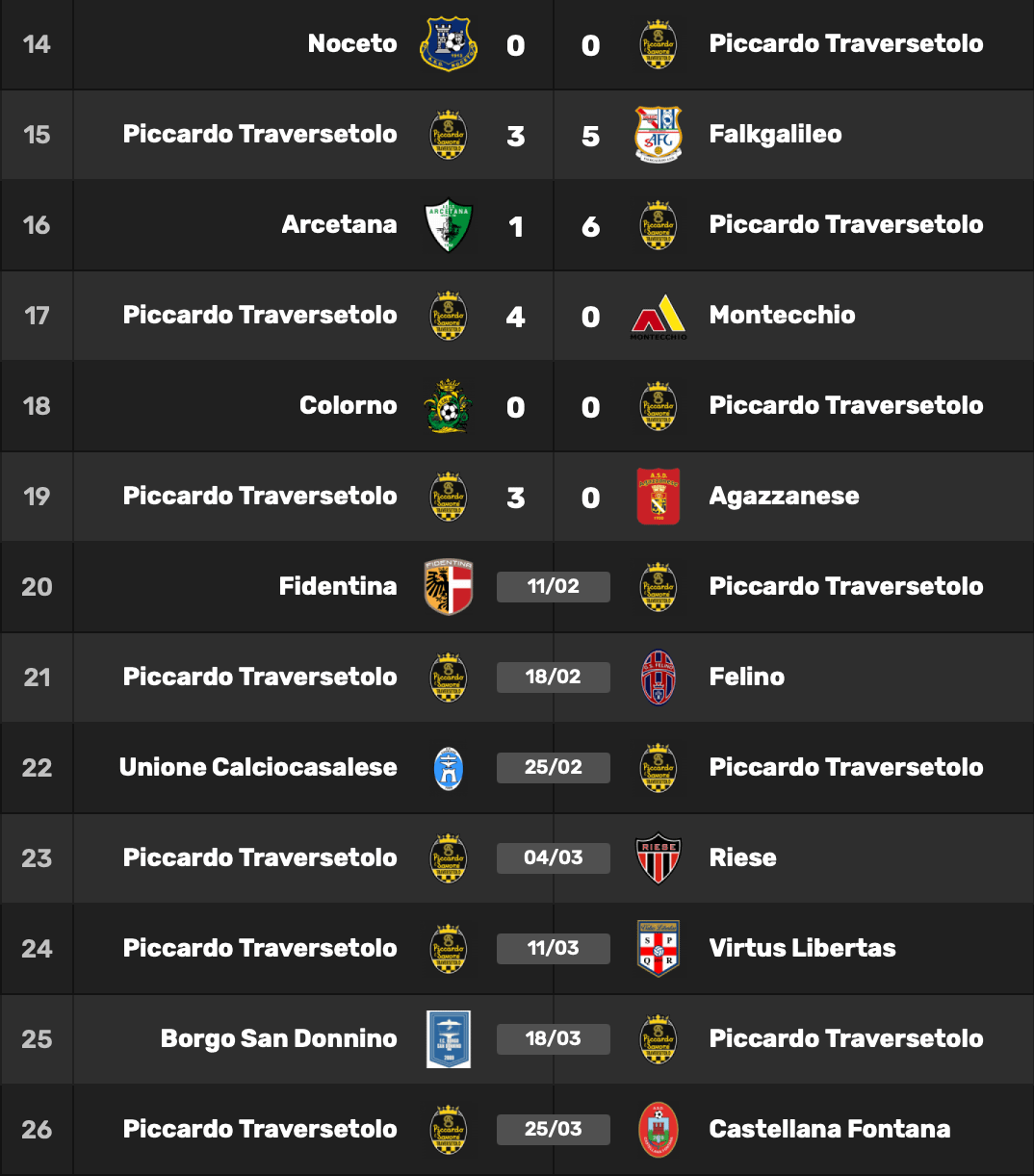
Task: Select the 25/03 match date badge
Action: click(x=554, y=1129)
